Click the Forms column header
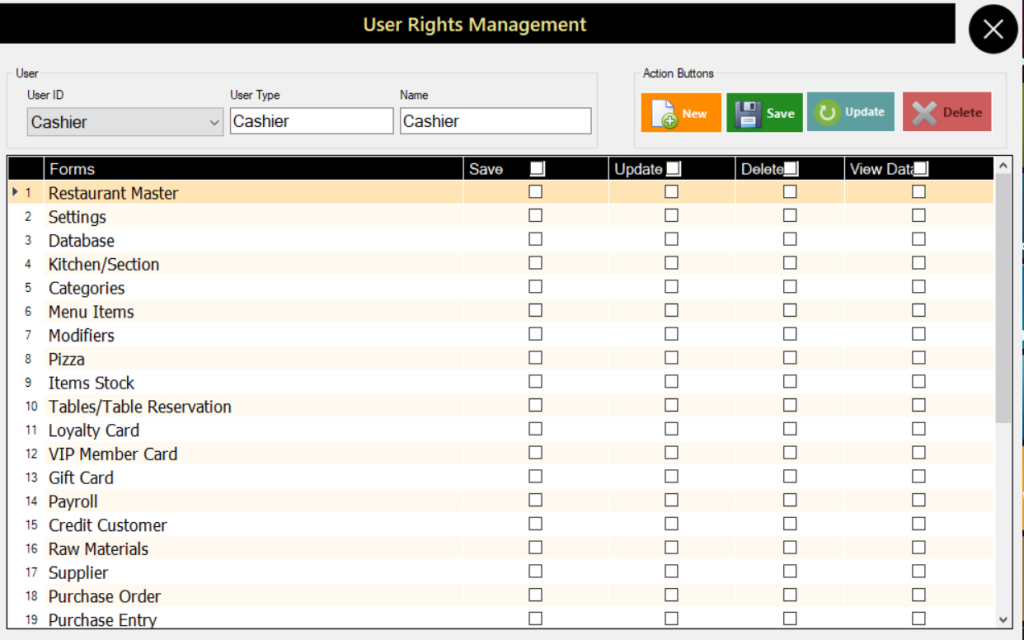This screenshot has height=640, width=1024. pyautogui.click(x=253, y=168)
